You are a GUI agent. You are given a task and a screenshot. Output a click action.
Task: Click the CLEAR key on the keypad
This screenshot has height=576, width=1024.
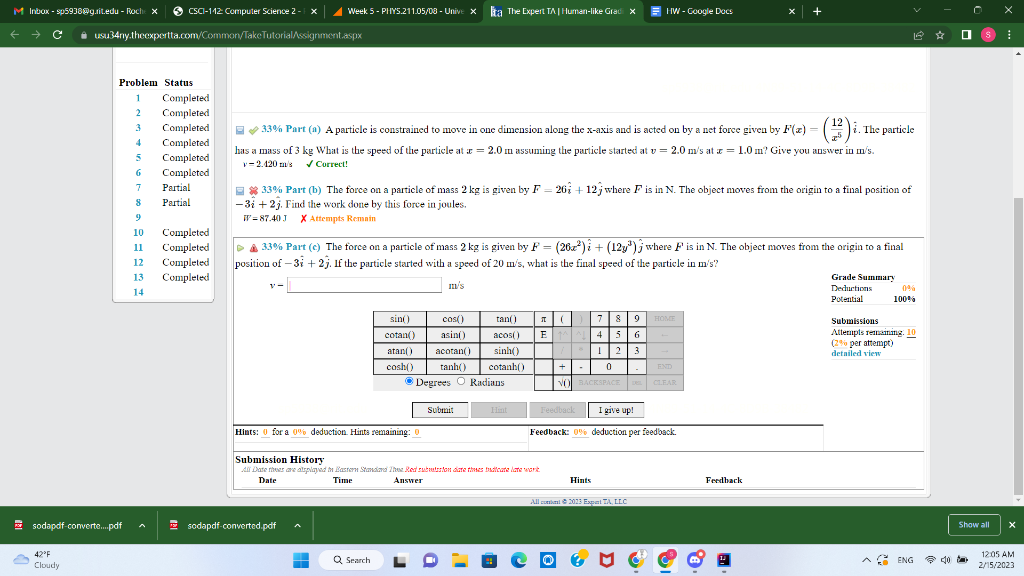coord(665,382)
